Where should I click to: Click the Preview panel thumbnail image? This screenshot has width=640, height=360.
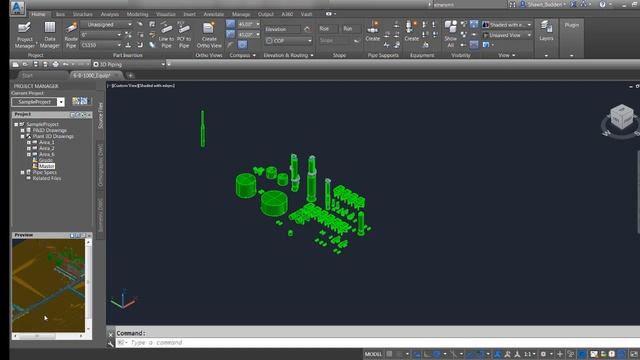[x=48, y=285]
